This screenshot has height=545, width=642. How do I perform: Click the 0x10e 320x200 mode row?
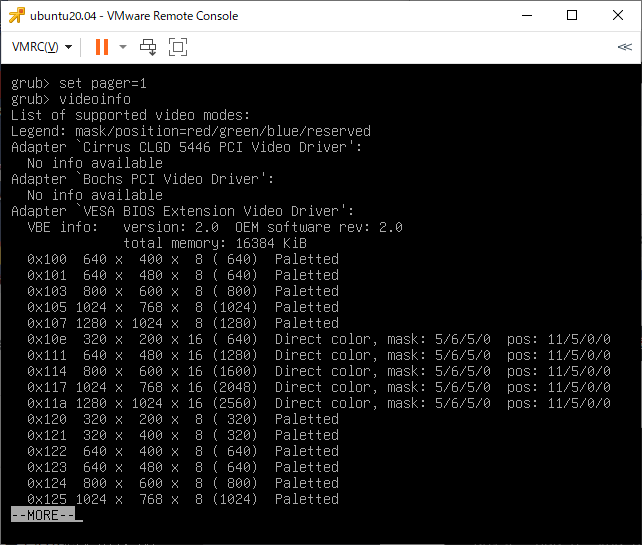tap(319, 339)
